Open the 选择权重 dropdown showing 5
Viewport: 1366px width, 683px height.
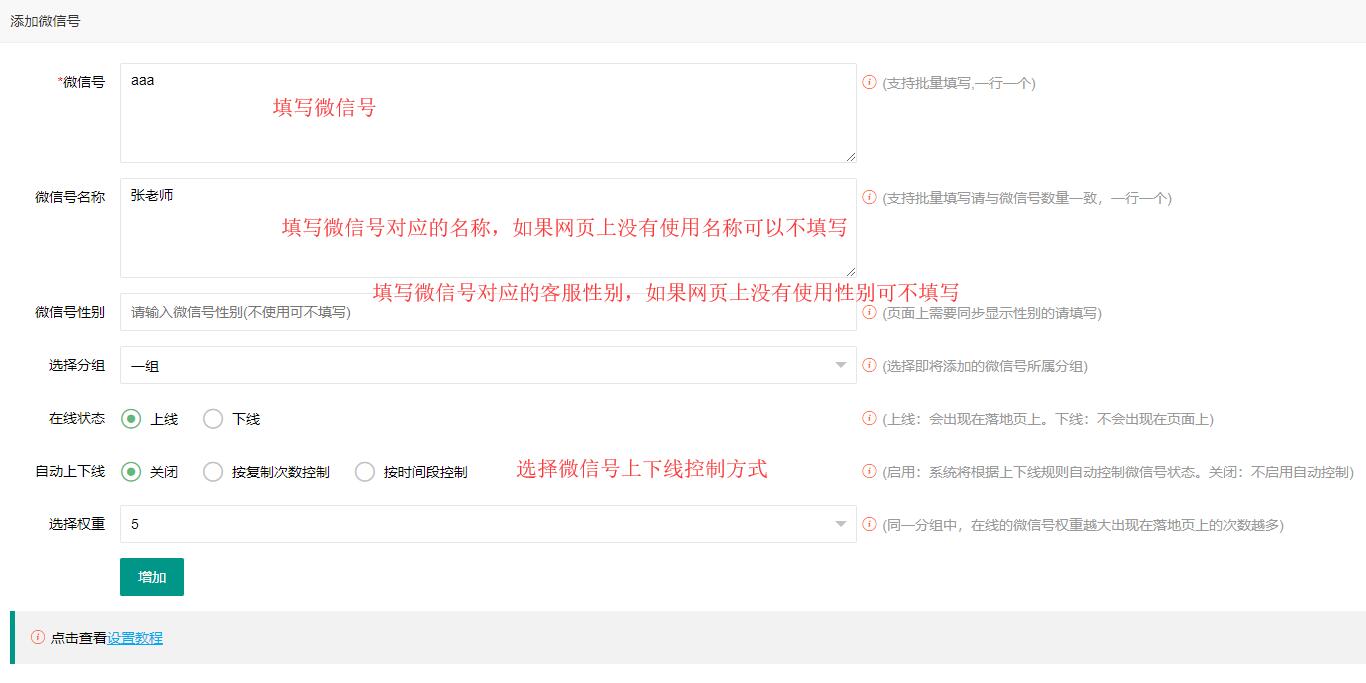(x=488, y=524)
